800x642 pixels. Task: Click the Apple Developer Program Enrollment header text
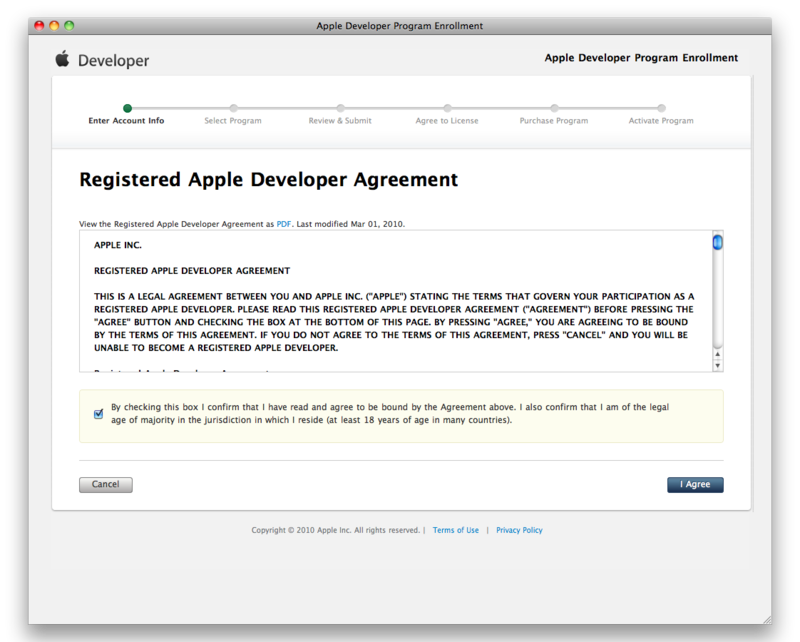coord(641,58)
